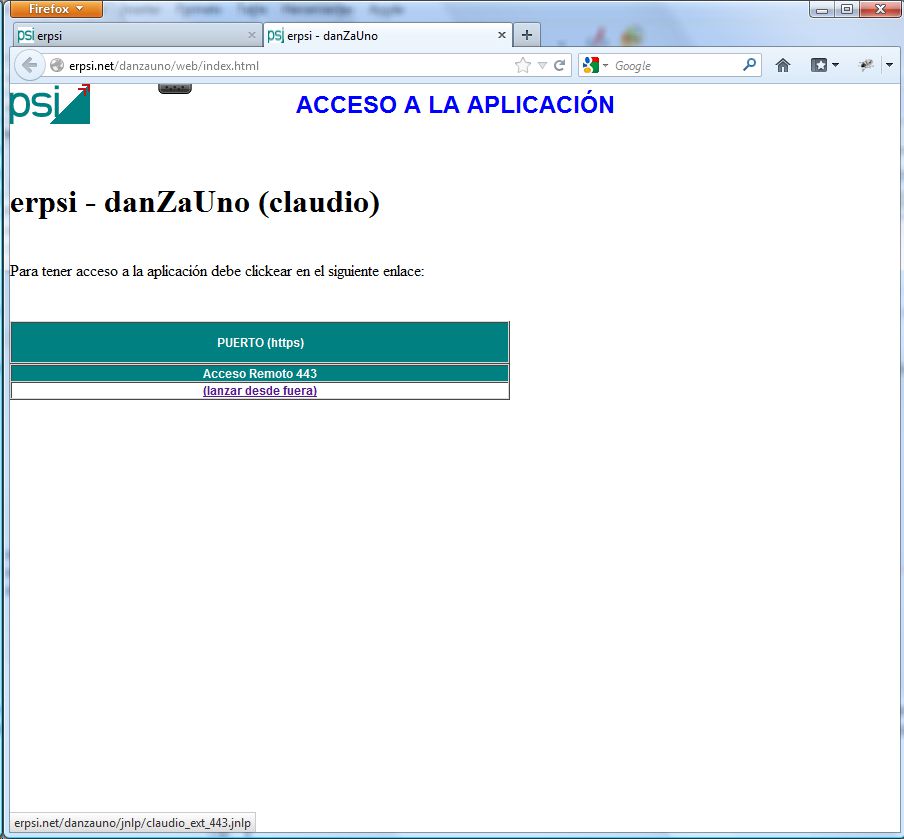Click the 'erpsi - danZaUno (claudio)' heading
904x839 pixels.
coord(195,202)
